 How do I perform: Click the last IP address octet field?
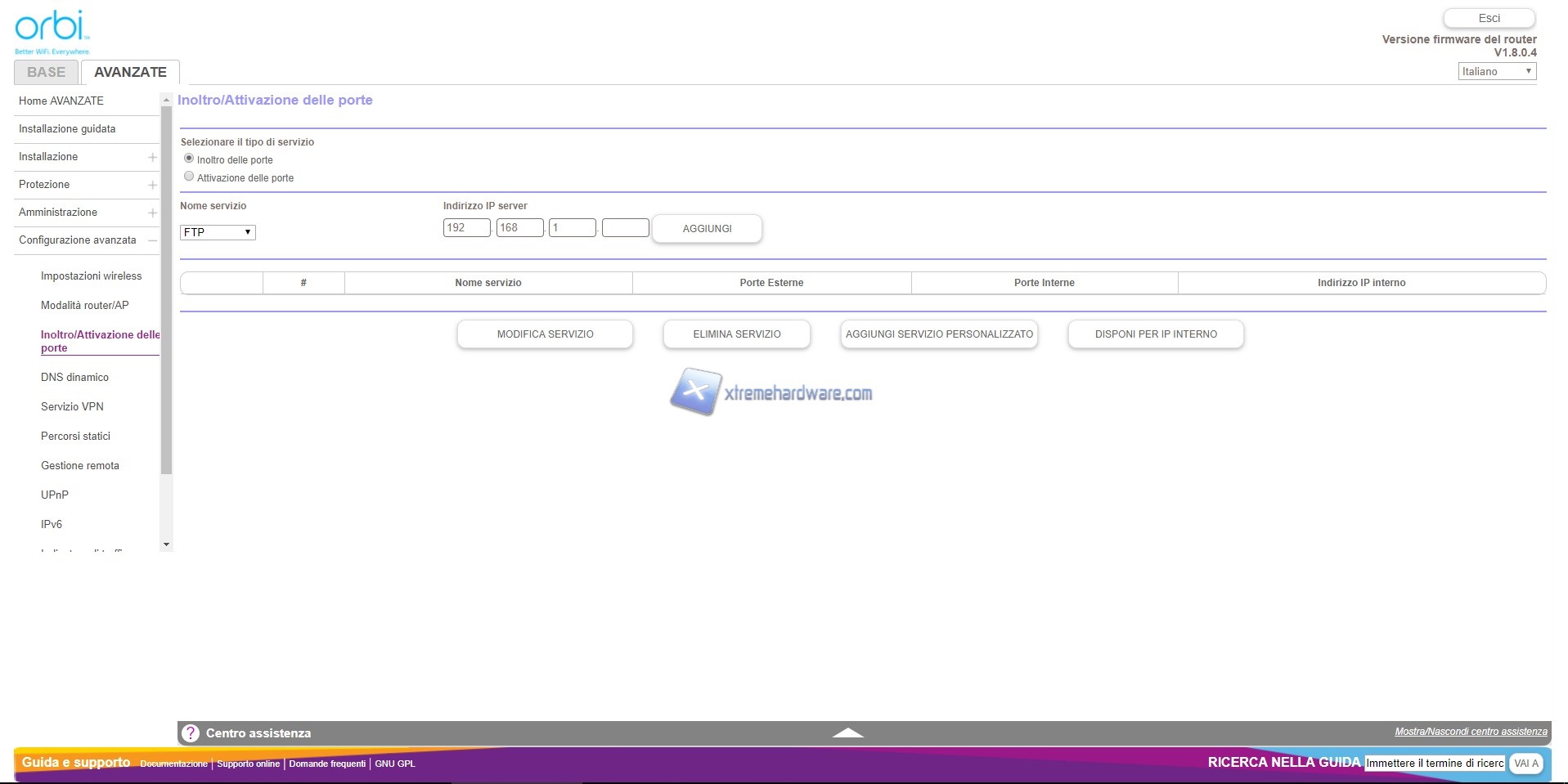pos(625,228)
